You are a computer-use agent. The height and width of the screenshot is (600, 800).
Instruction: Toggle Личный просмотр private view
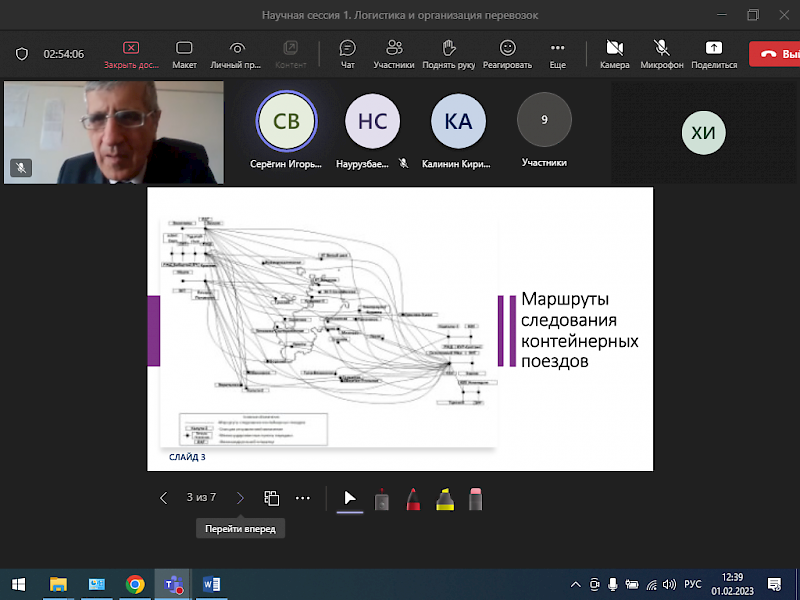[236, 53]
